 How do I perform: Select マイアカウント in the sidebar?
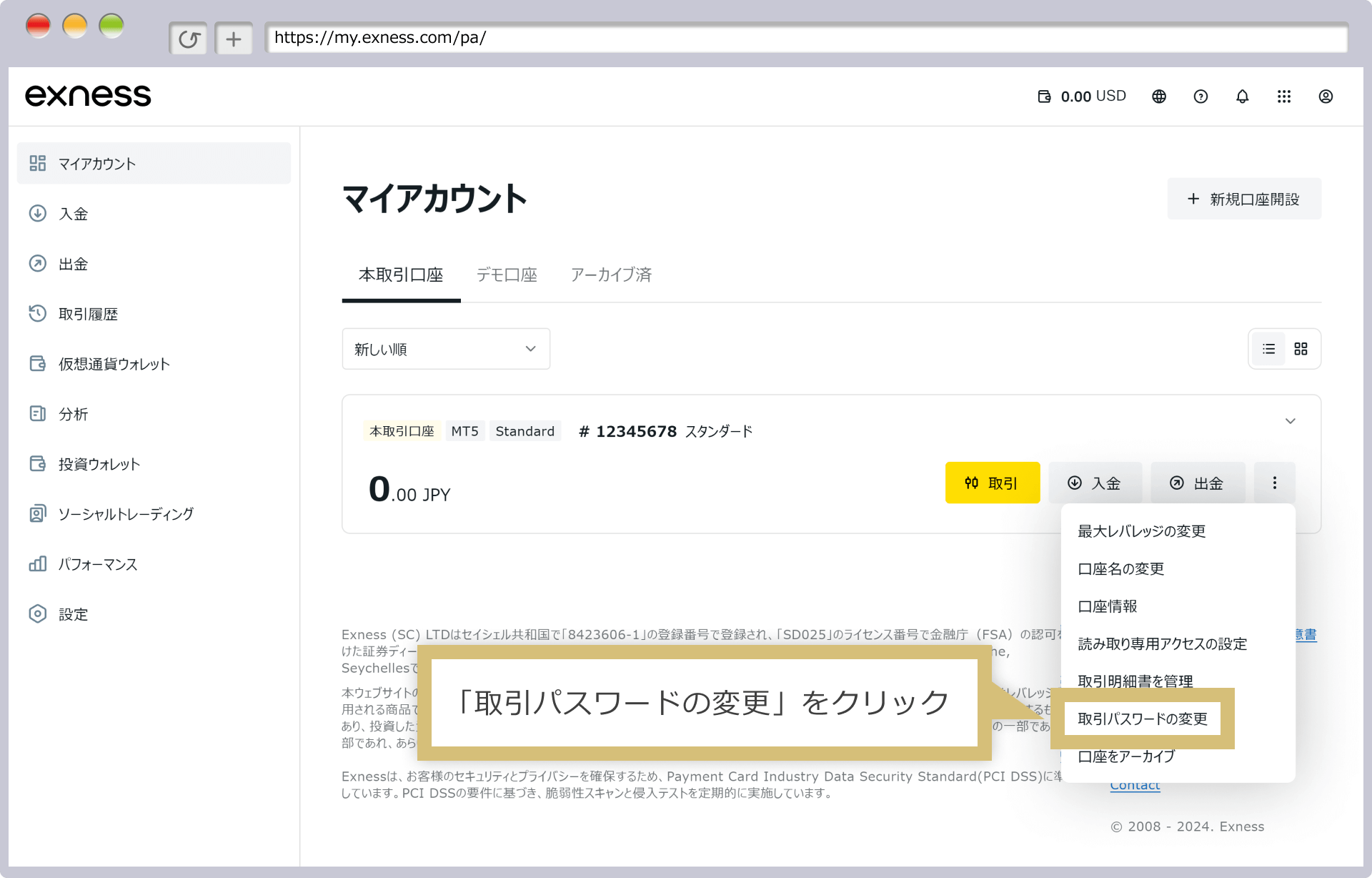(x=154, y=163)
